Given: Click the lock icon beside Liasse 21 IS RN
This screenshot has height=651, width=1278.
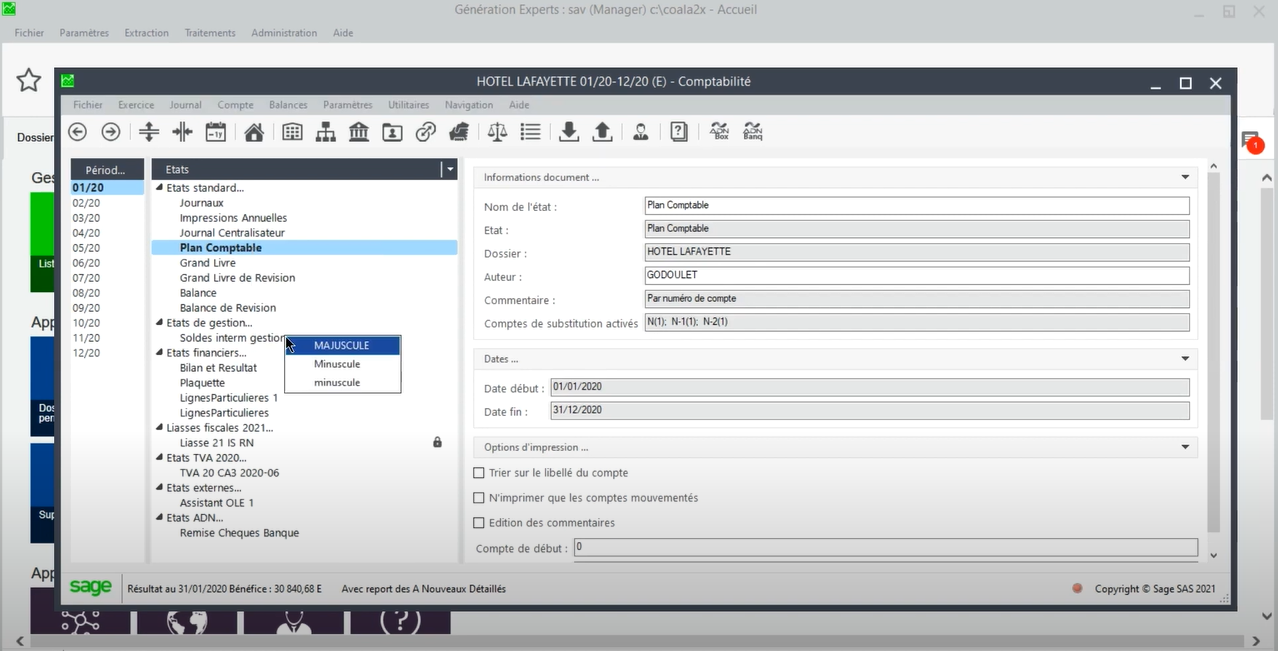Looking at the screenshot, I should pyautogui.click(x=437, y=442).
